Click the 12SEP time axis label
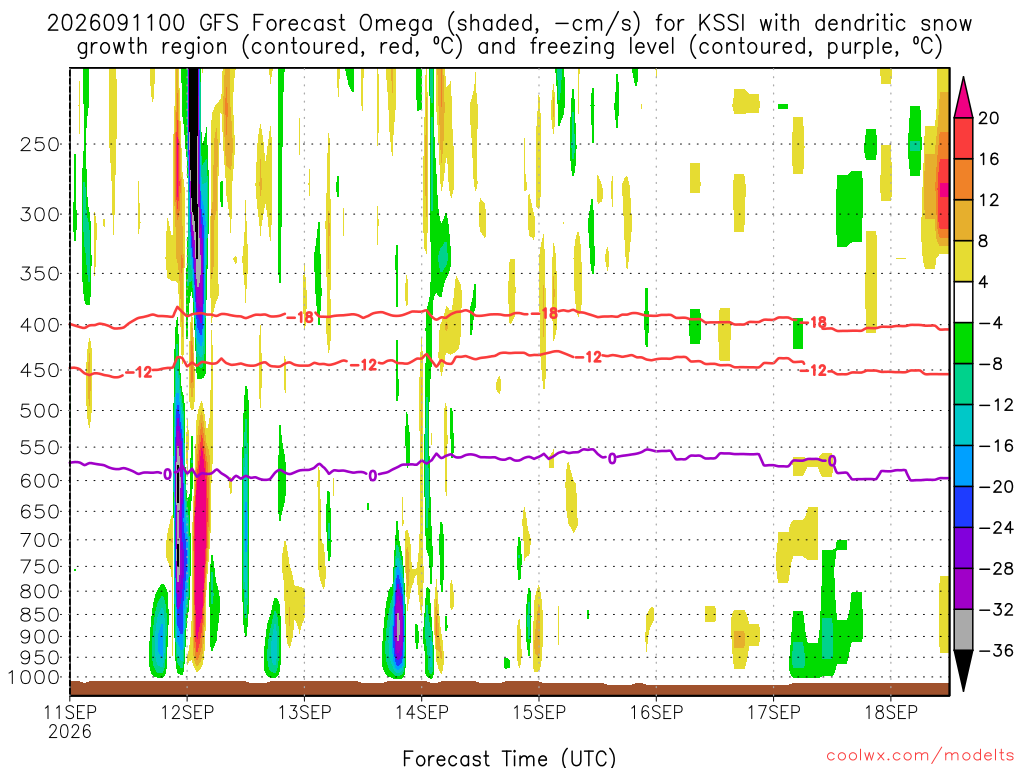This screenshot has height=768, width=1024. click(x=187, y=712)
